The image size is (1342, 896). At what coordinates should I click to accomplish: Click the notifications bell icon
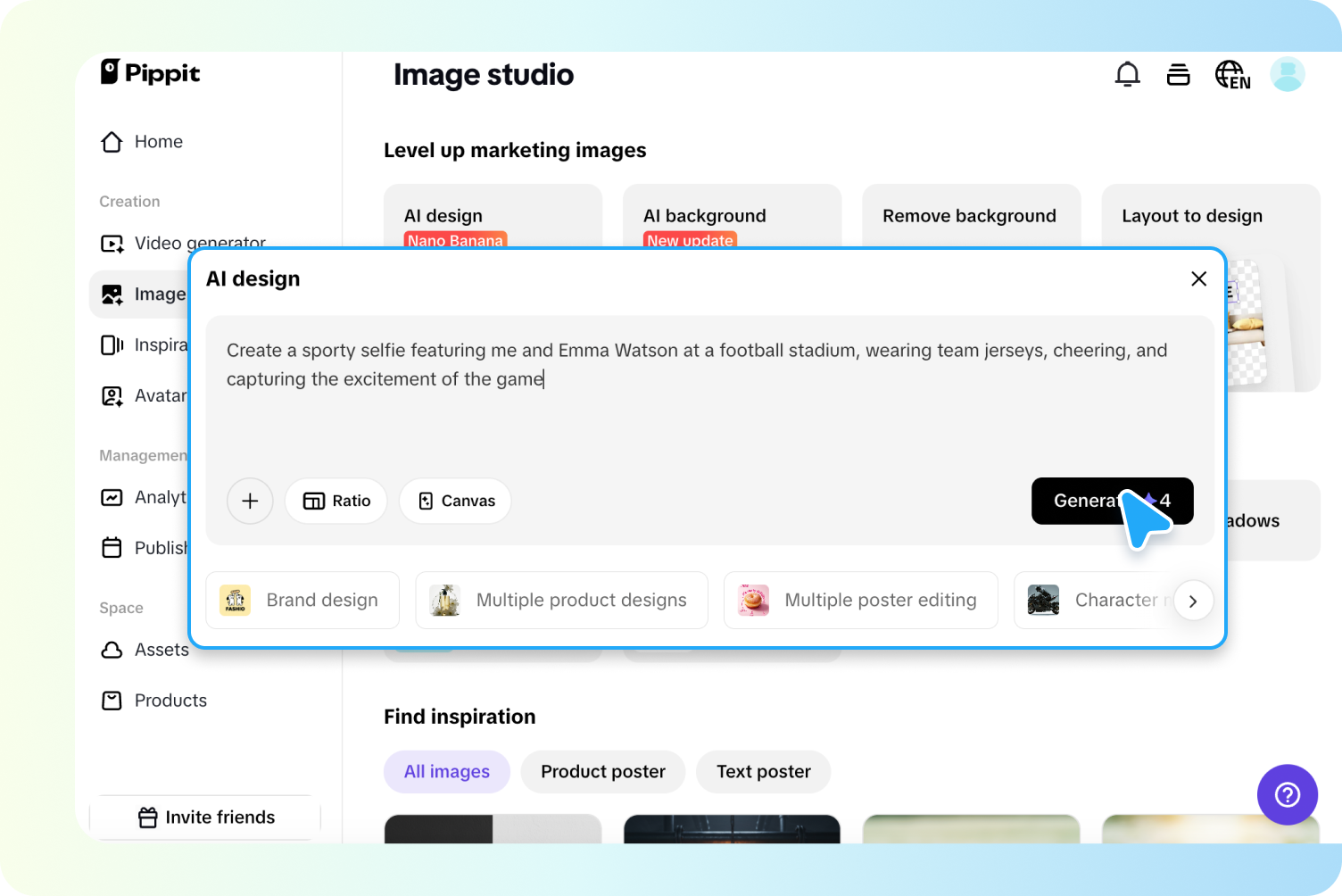1127,74
